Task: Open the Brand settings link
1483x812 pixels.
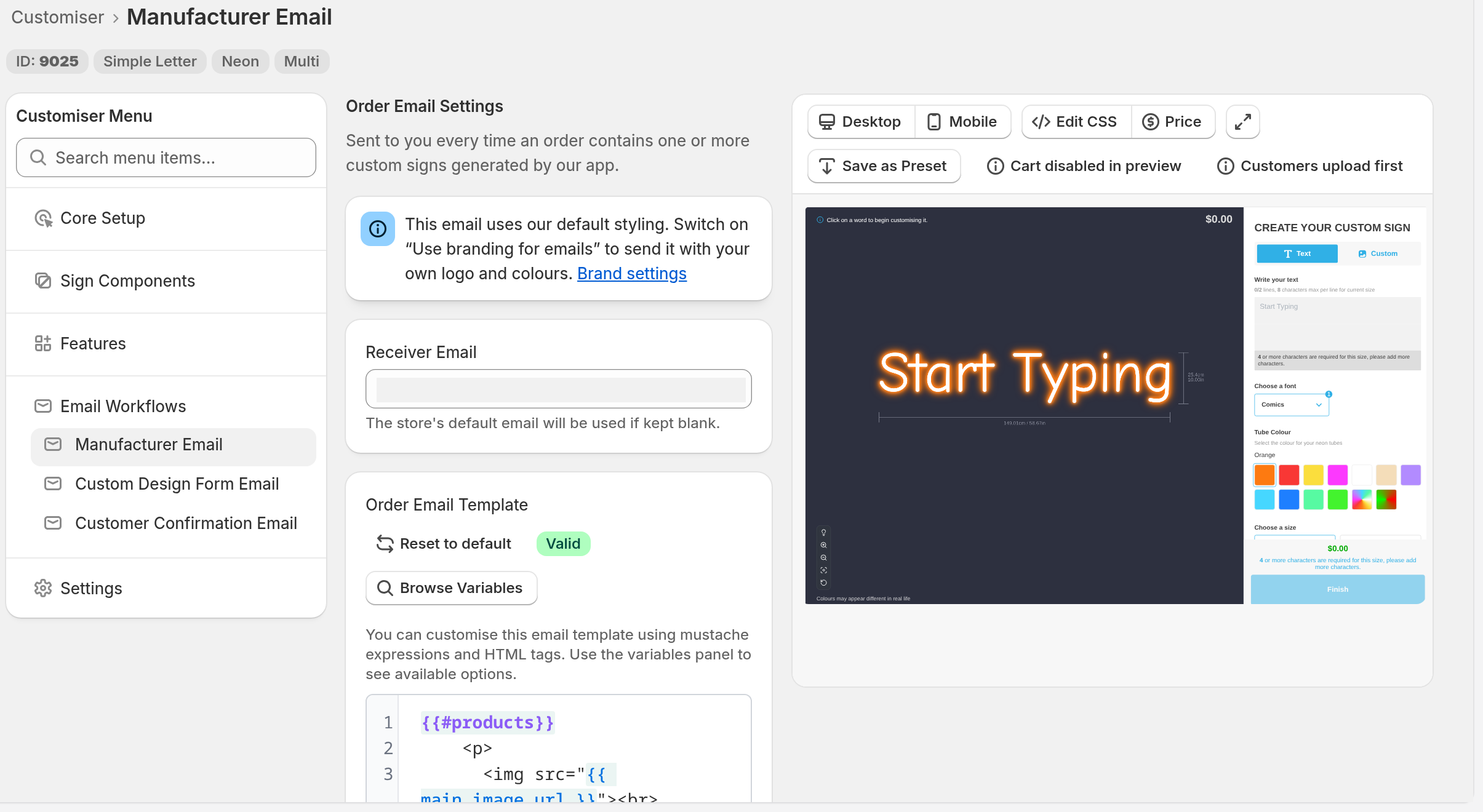Action: (x=632, y=274)
